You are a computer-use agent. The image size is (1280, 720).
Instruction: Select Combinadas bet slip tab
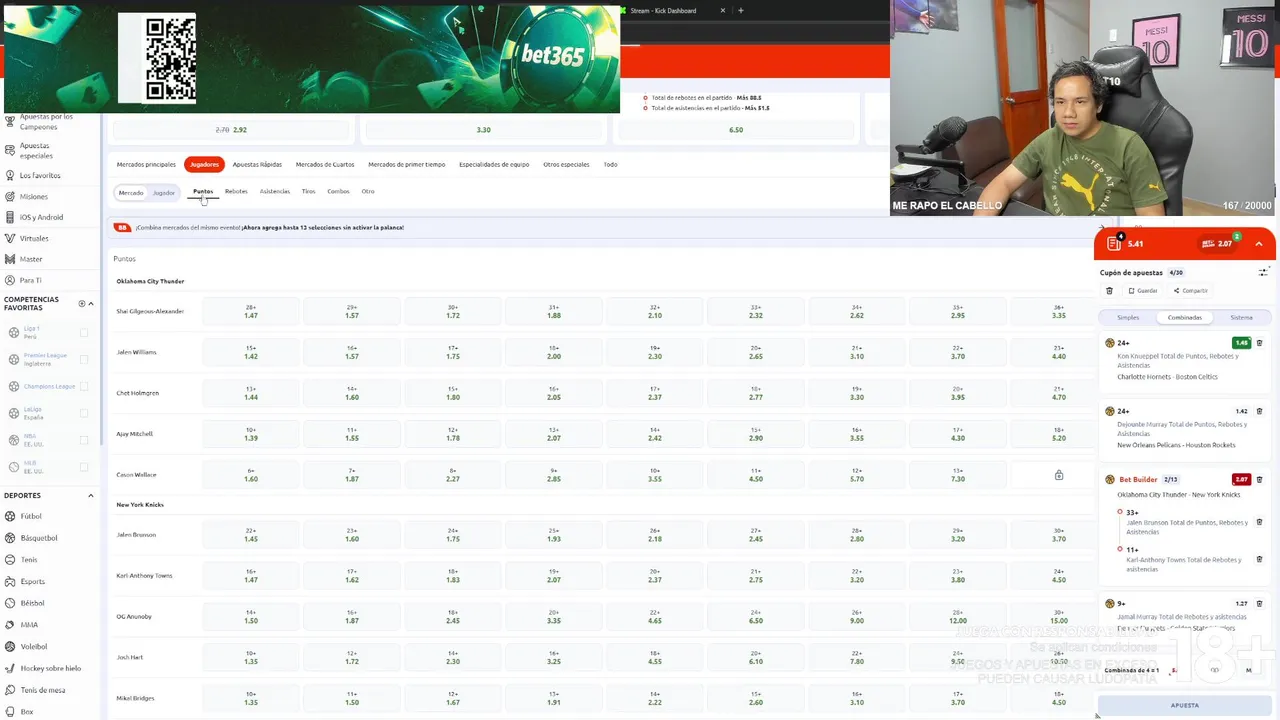pyautogui.click(x=1185, y=317)
